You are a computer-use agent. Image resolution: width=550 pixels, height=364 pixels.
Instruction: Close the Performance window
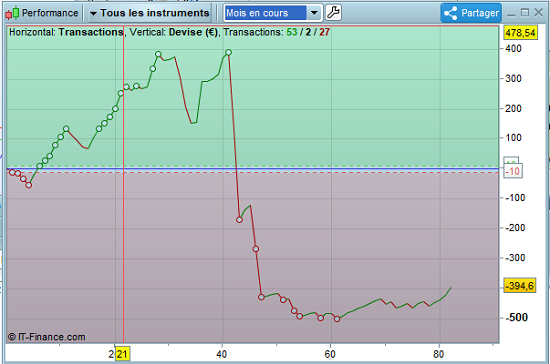tap(539, 13)
